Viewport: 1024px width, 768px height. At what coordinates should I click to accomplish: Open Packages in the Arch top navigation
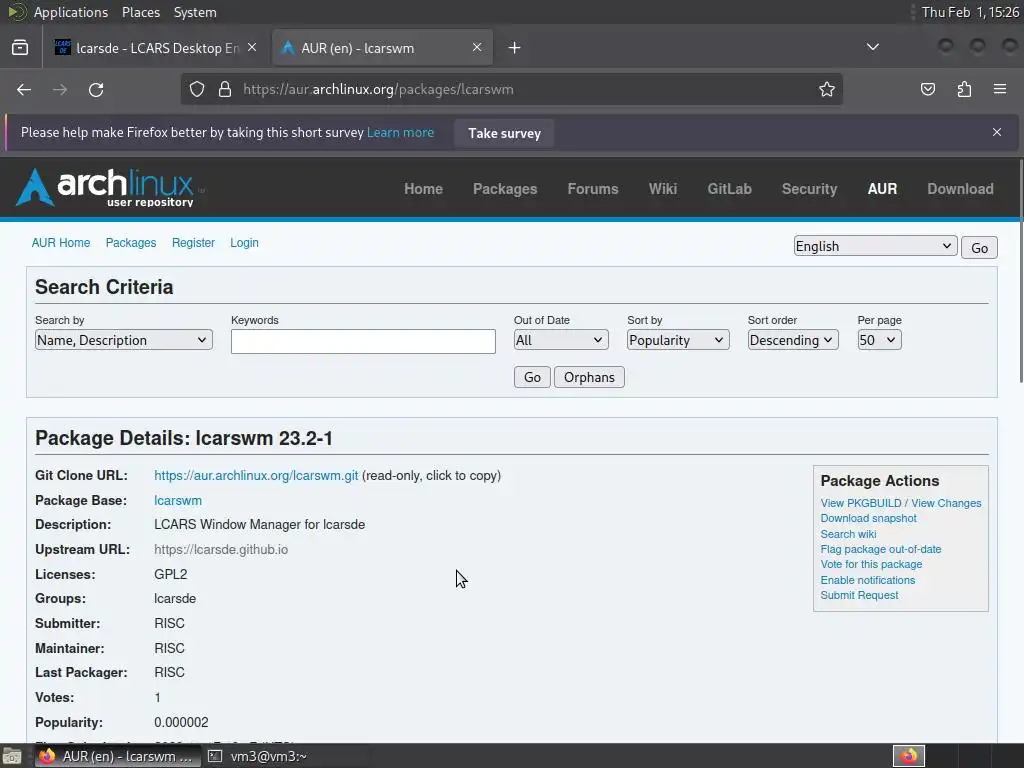point(505,189)
